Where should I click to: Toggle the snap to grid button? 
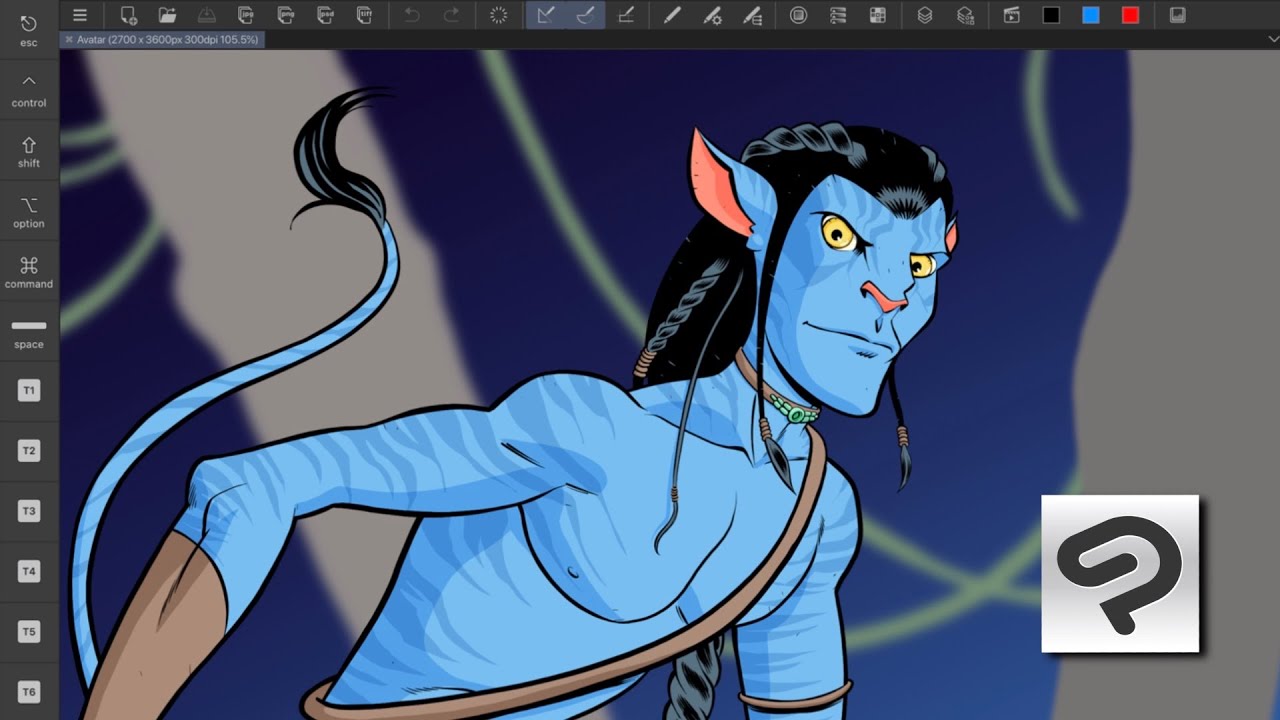point(626,15)
